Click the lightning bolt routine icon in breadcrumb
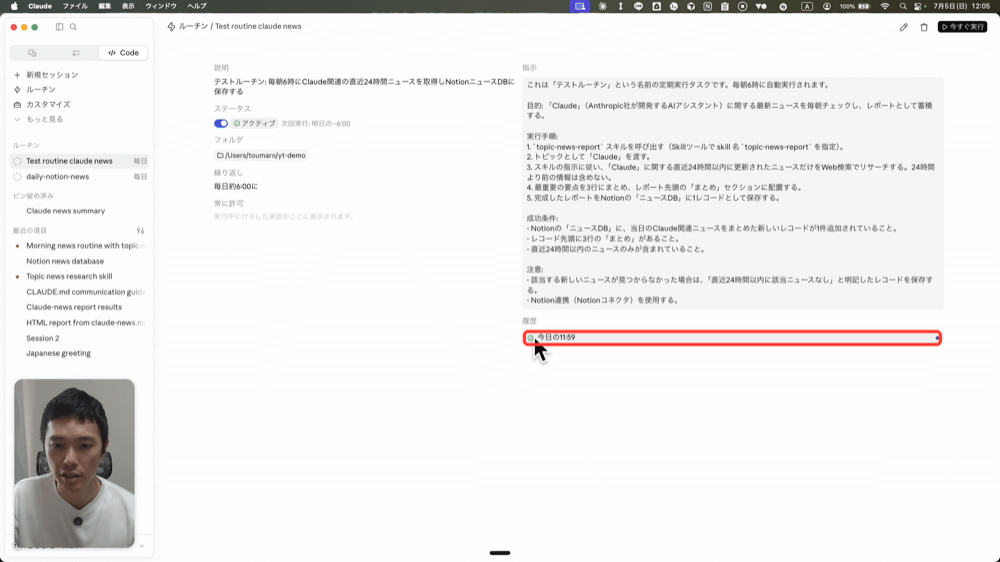The height and width of the screenshot is (562, 1000). coord(171,26)
